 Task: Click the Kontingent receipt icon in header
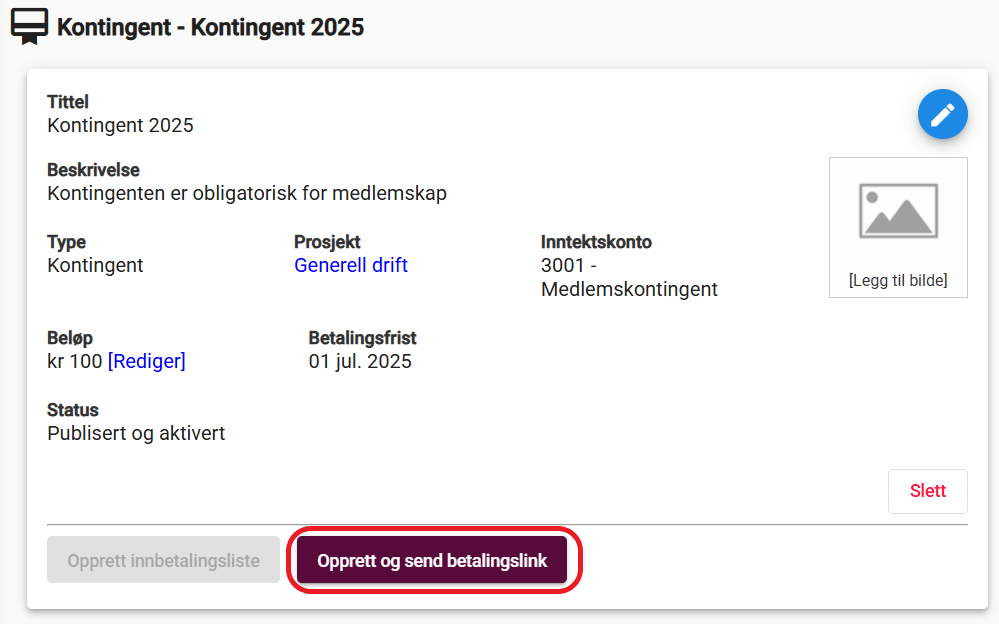[x=29, y=27]
